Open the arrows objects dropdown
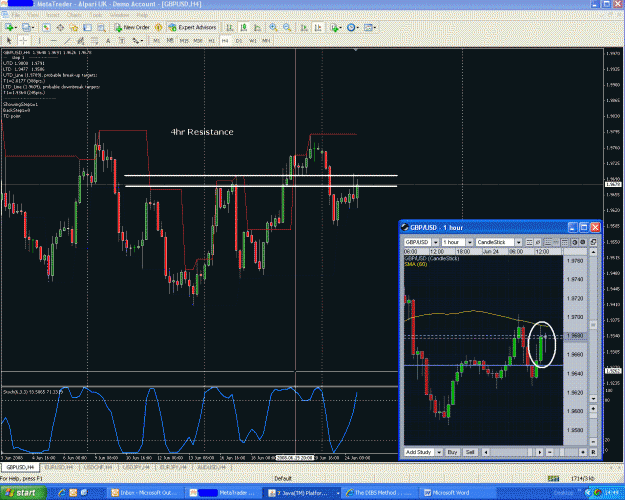The height and width of the screenshot is (500, 625). (x=138, y=40)
